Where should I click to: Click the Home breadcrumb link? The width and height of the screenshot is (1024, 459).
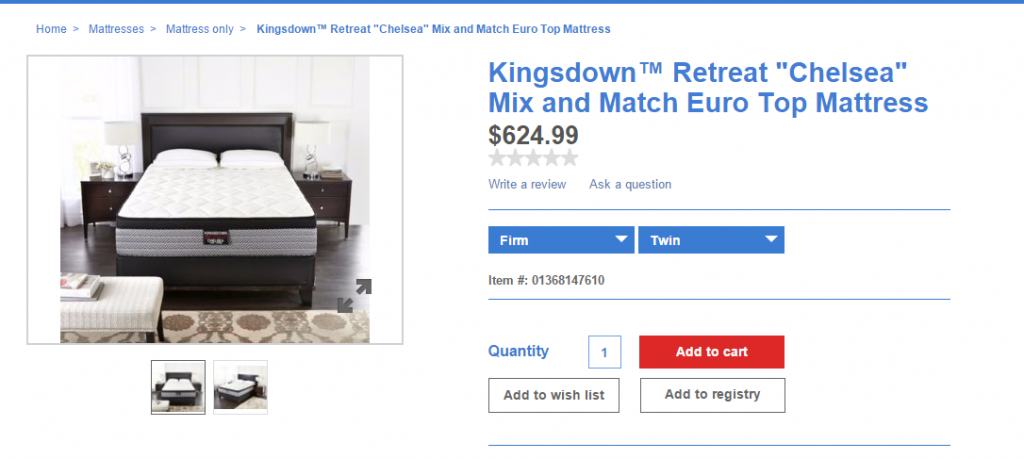click(51, 29)
